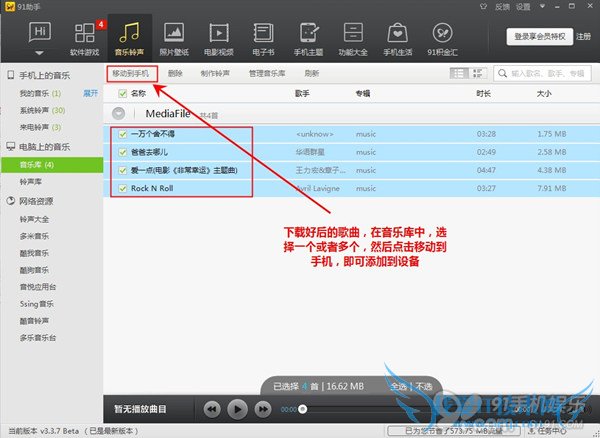This screenshot has height=438, width=600.
Task: Click 刷新 refresh button
Action: click(311, 73)
